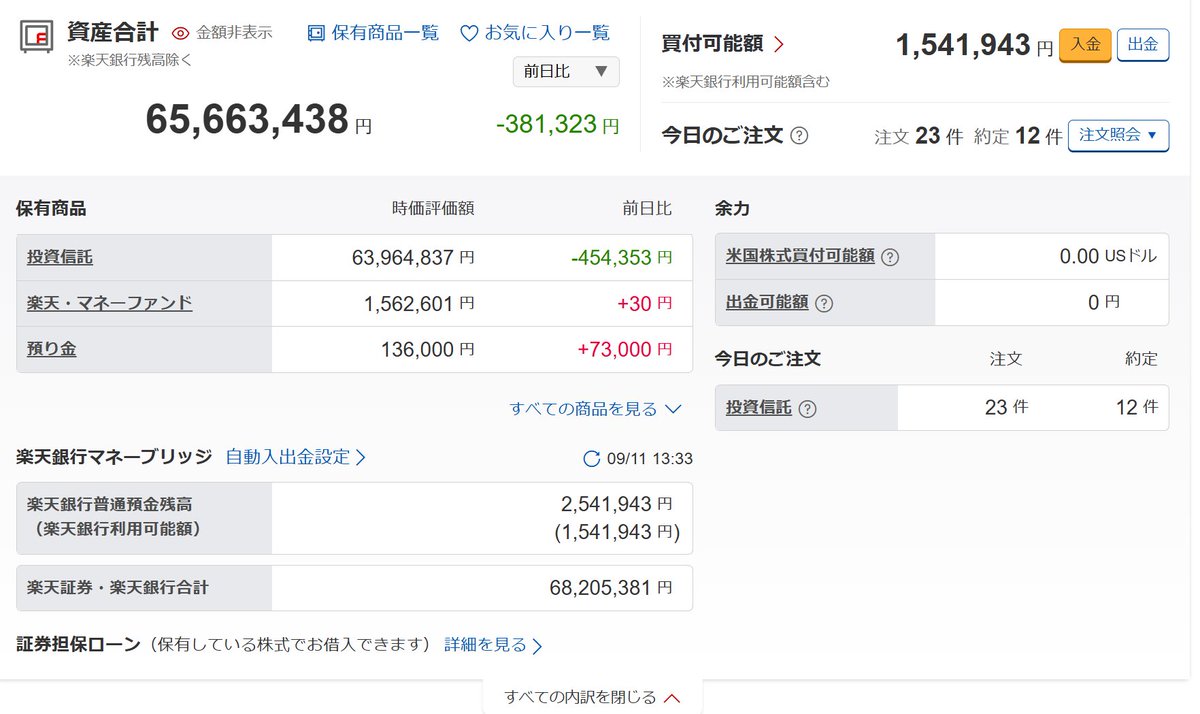
Task: Click the refresh icon beside 09/11 13:33
Action: (x=592, y=459)
